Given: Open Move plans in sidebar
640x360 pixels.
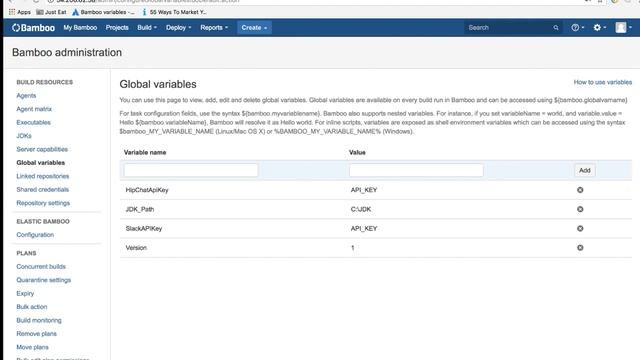Looking at the screenshot, I should [x=32, y=347].
